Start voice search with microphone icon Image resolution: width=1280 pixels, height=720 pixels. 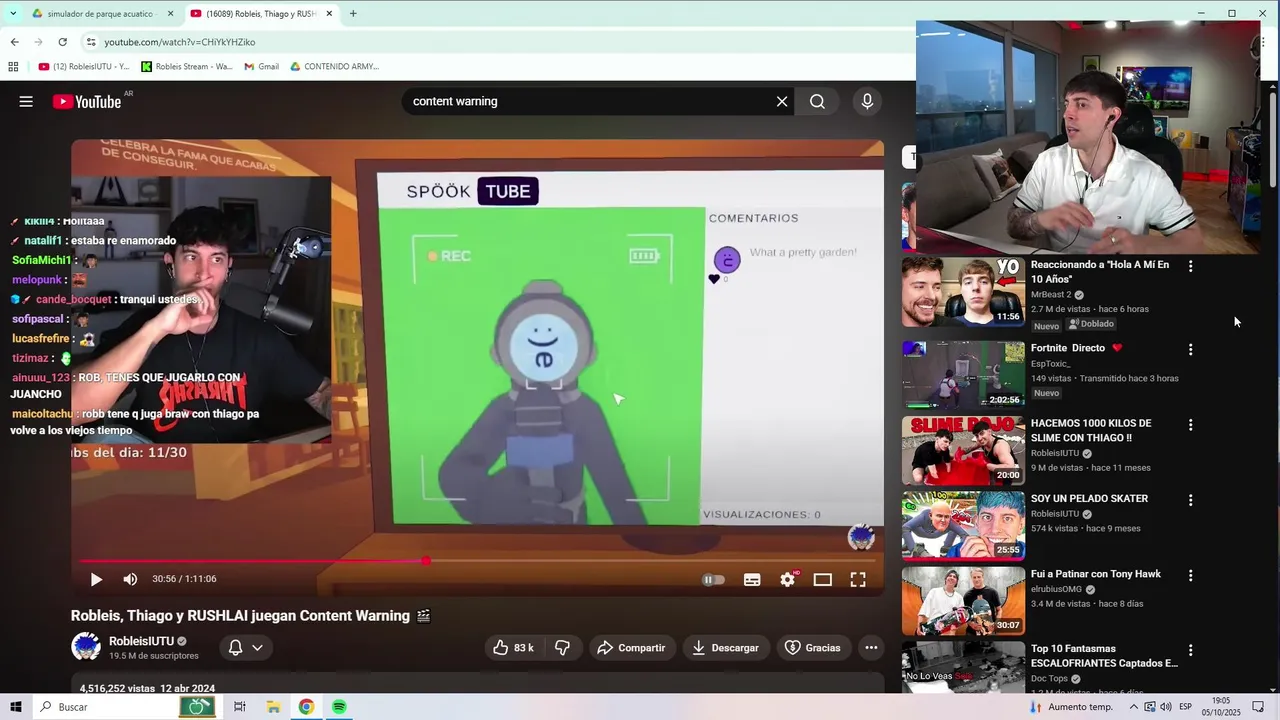[867, 101]
